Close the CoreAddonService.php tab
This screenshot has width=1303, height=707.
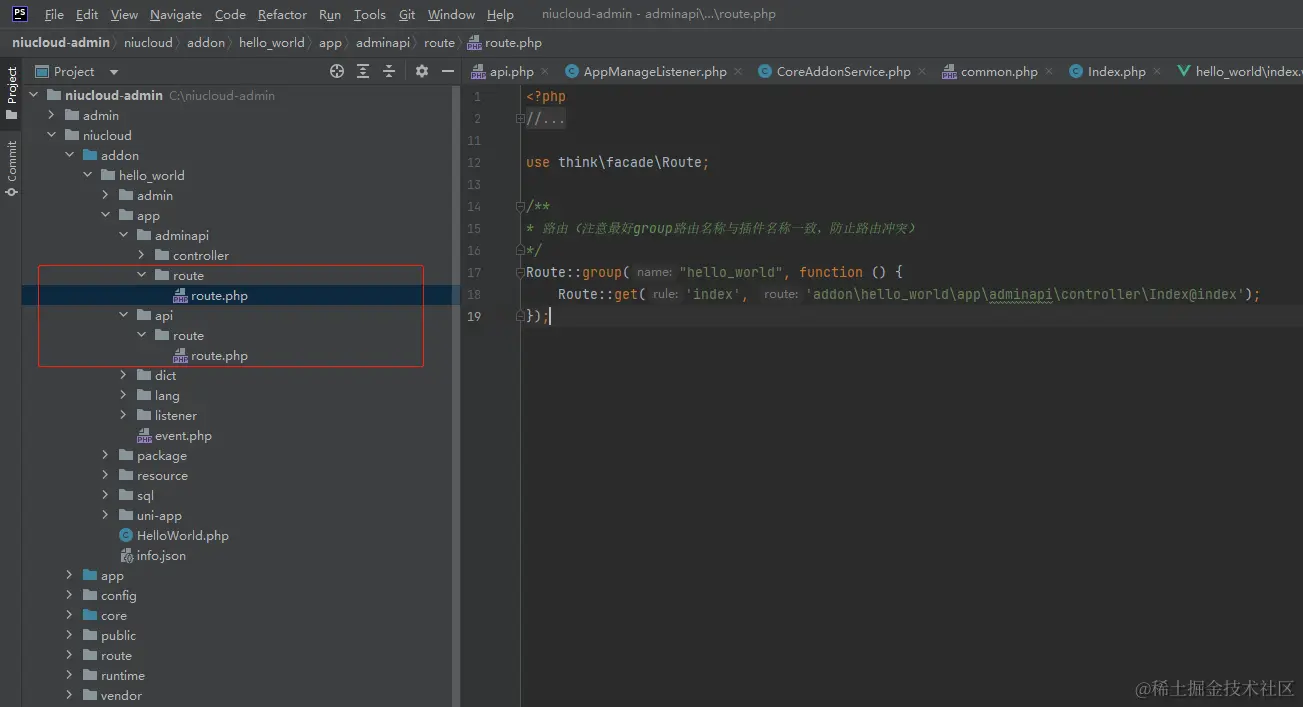pyautogui.click(x=921, y=72)
